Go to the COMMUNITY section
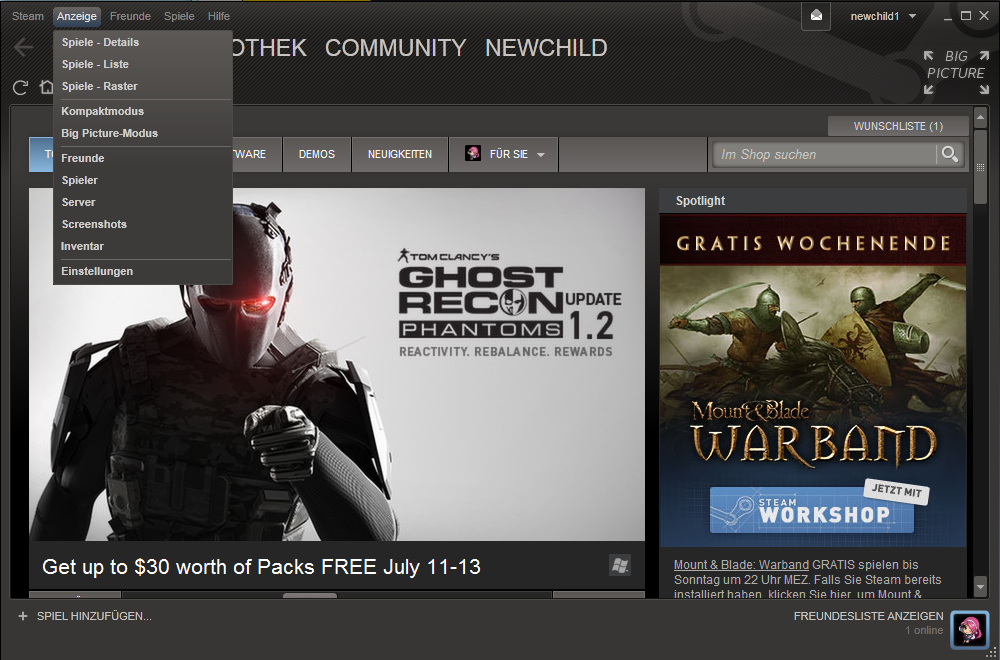 395,48
